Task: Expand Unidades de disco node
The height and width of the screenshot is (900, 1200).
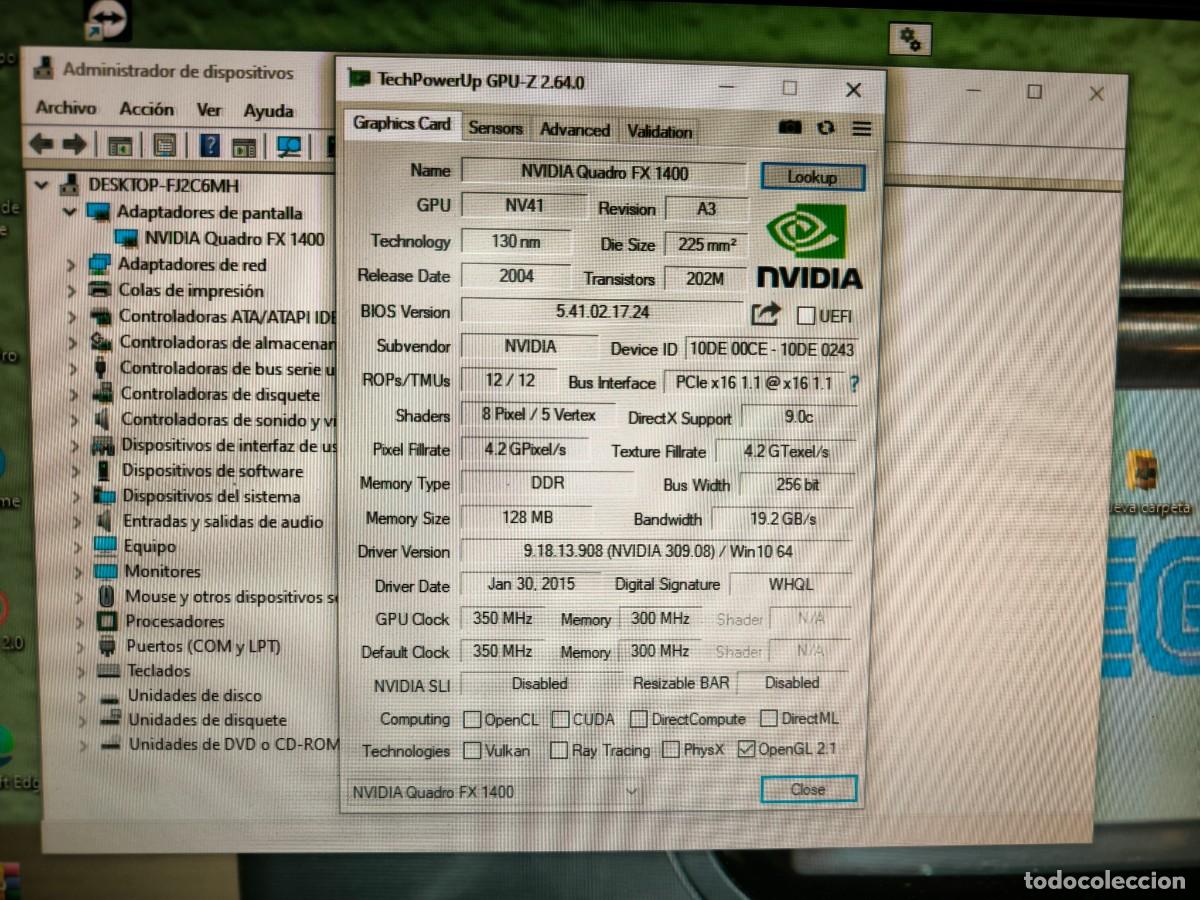Action: tap(83, 696)
